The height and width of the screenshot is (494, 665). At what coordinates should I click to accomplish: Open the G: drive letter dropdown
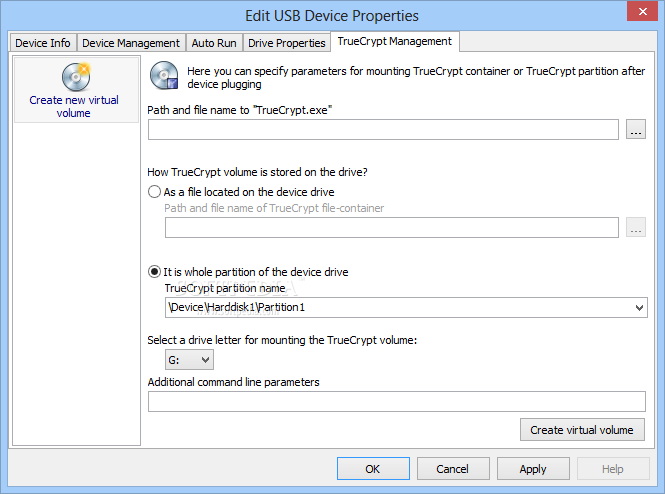189,360
